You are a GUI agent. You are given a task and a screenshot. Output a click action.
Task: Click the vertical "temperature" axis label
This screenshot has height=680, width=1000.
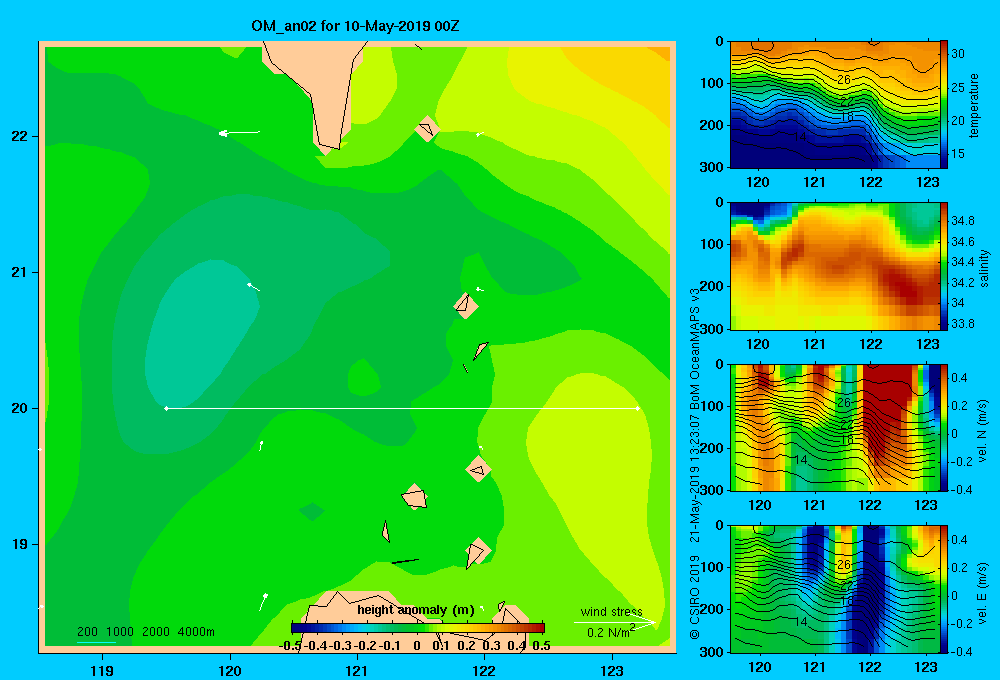coord(974,105)
